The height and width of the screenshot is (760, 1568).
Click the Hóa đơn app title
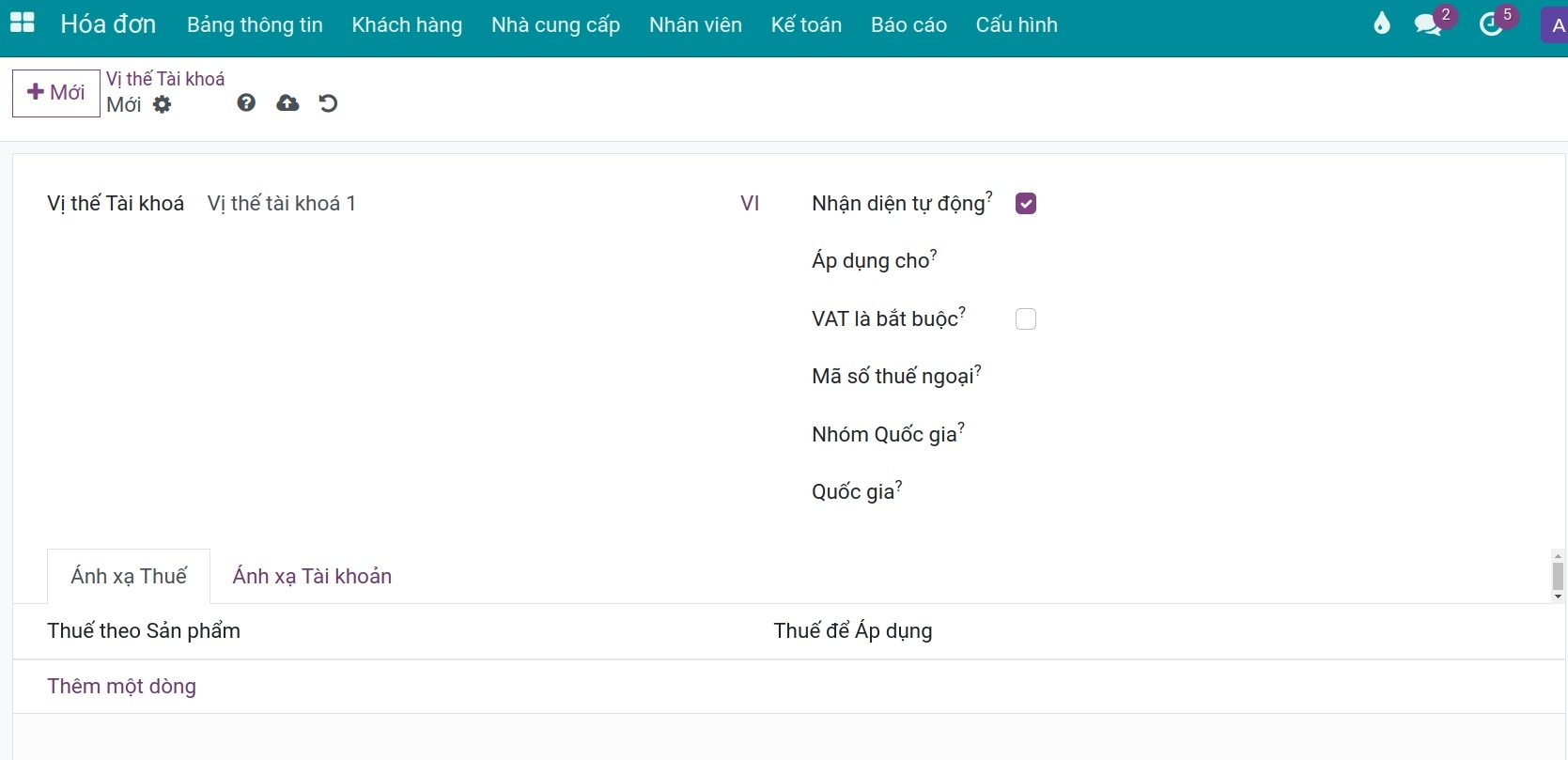108,23
